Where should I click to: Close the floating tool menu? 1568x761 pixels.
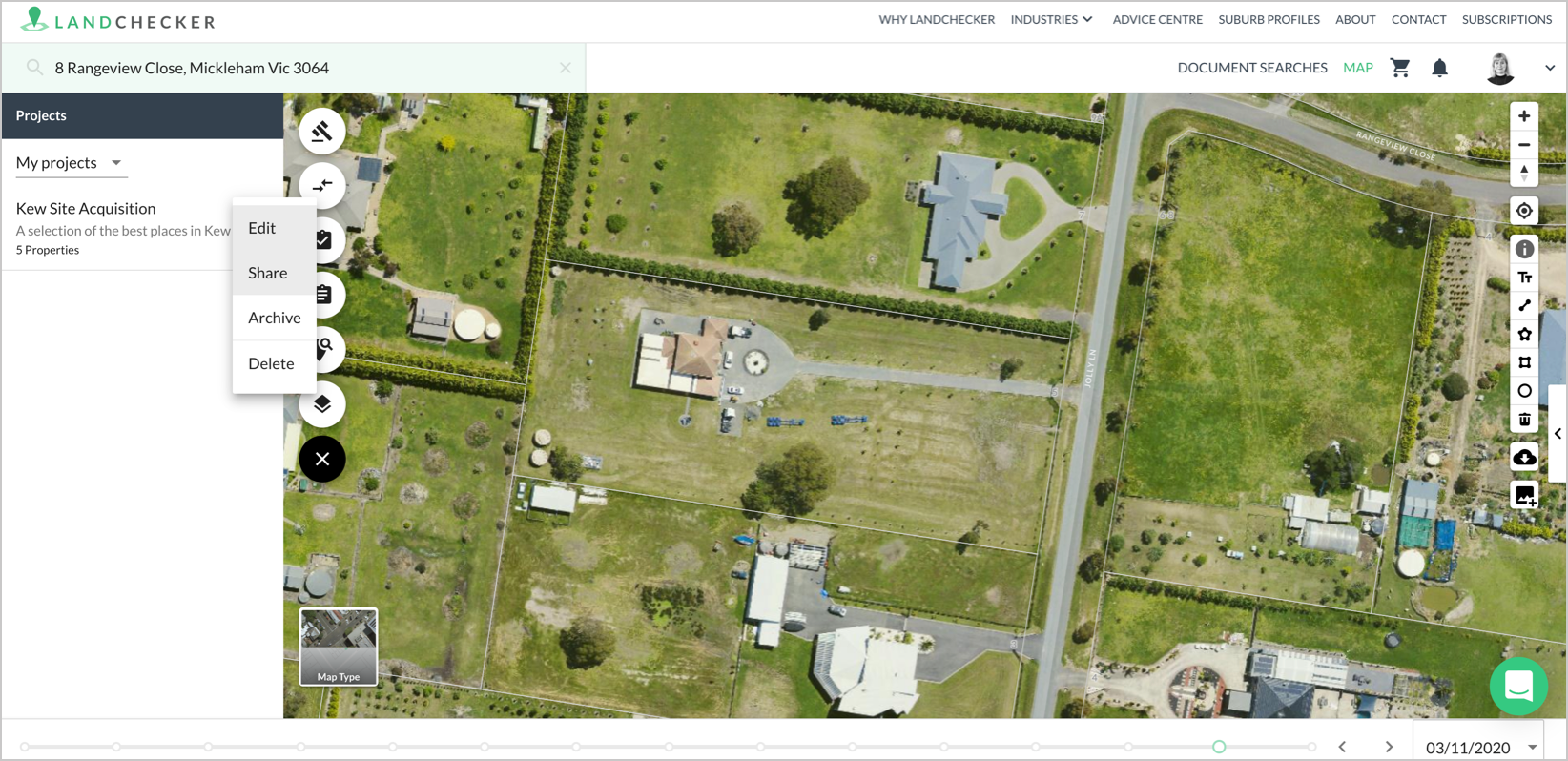[x=322, y=459]
